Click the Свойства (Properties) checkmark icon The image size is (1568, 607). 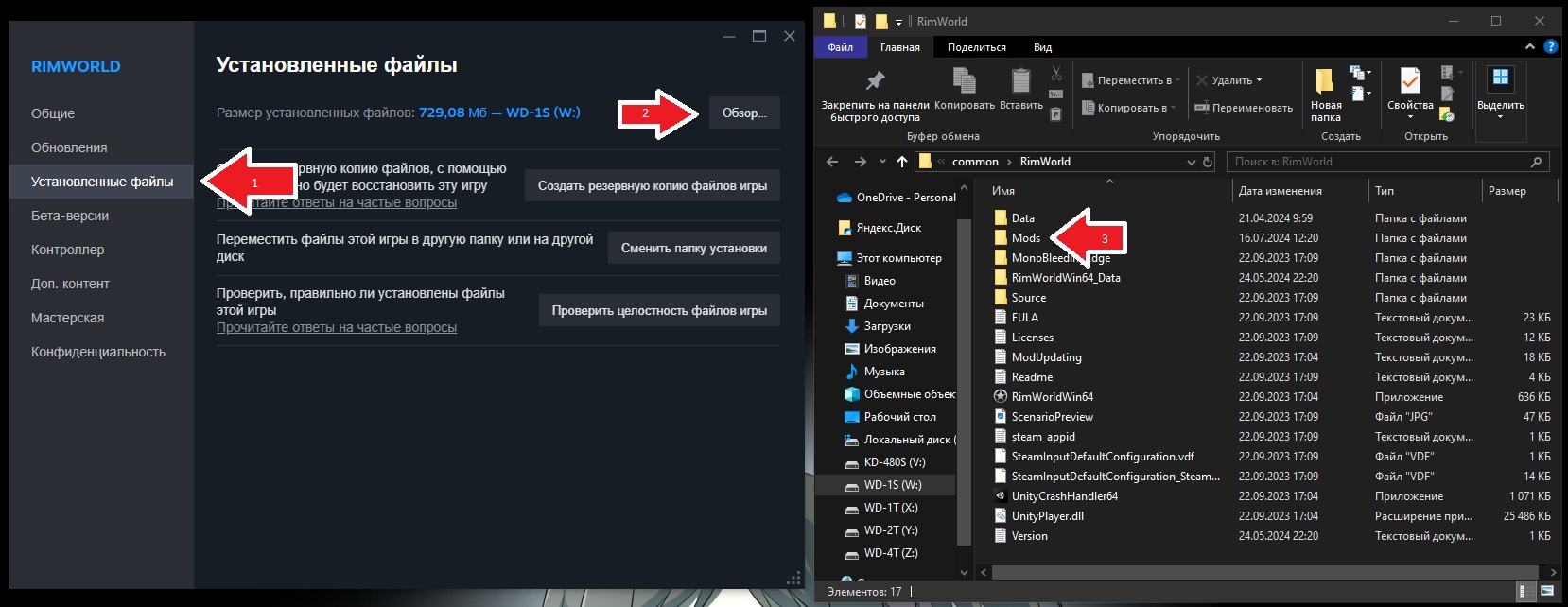pyautogui.click(x=1410, y=81)
